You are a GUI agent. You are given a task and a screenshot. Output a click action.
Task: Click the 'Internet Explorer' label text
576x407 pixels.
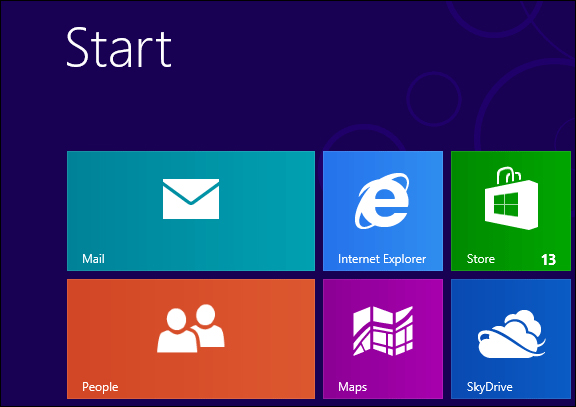[x=382, y=259]
